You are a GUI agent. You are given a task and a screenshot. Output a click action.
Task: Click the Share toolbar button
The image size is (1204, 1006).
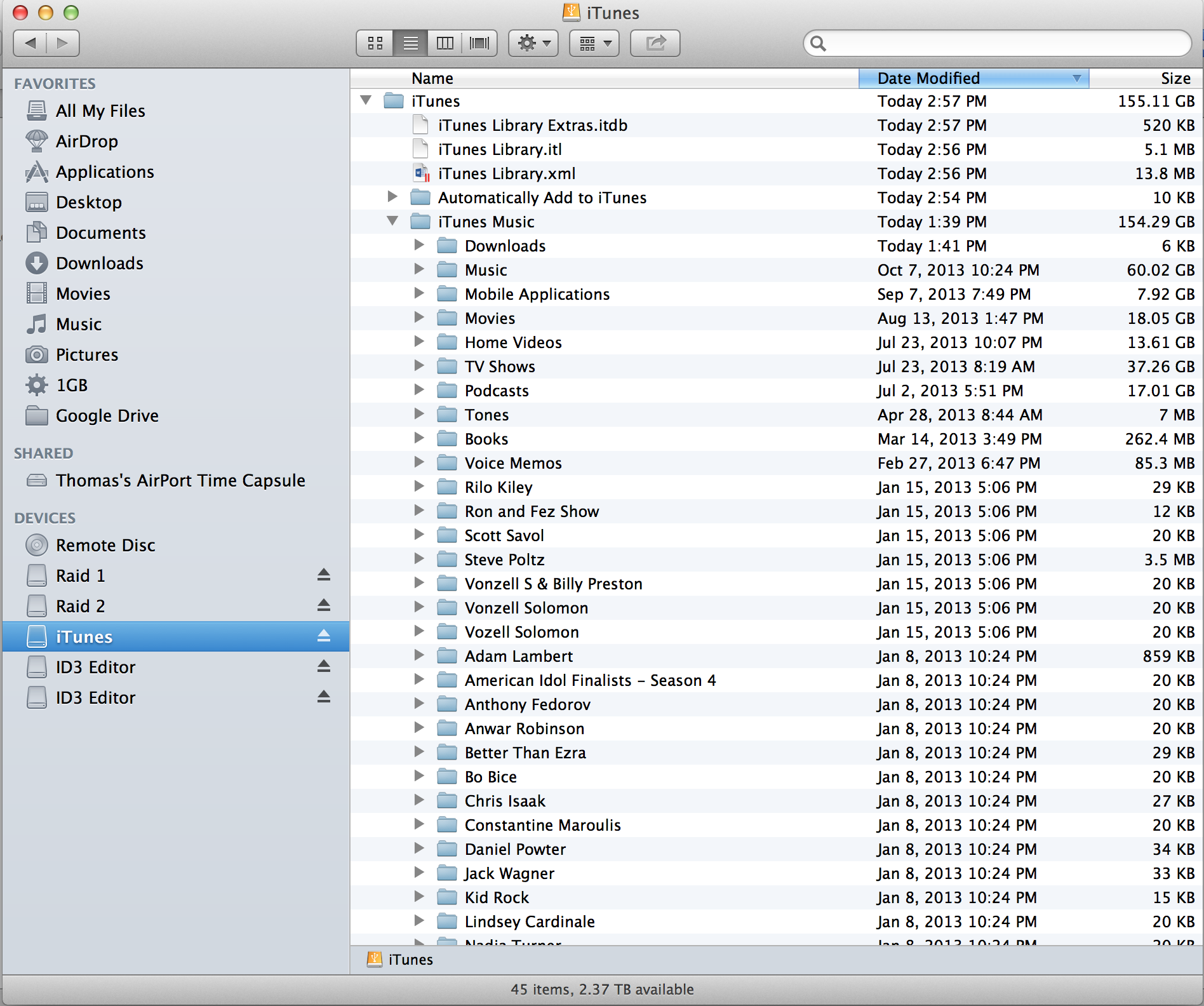pos(655,43)
